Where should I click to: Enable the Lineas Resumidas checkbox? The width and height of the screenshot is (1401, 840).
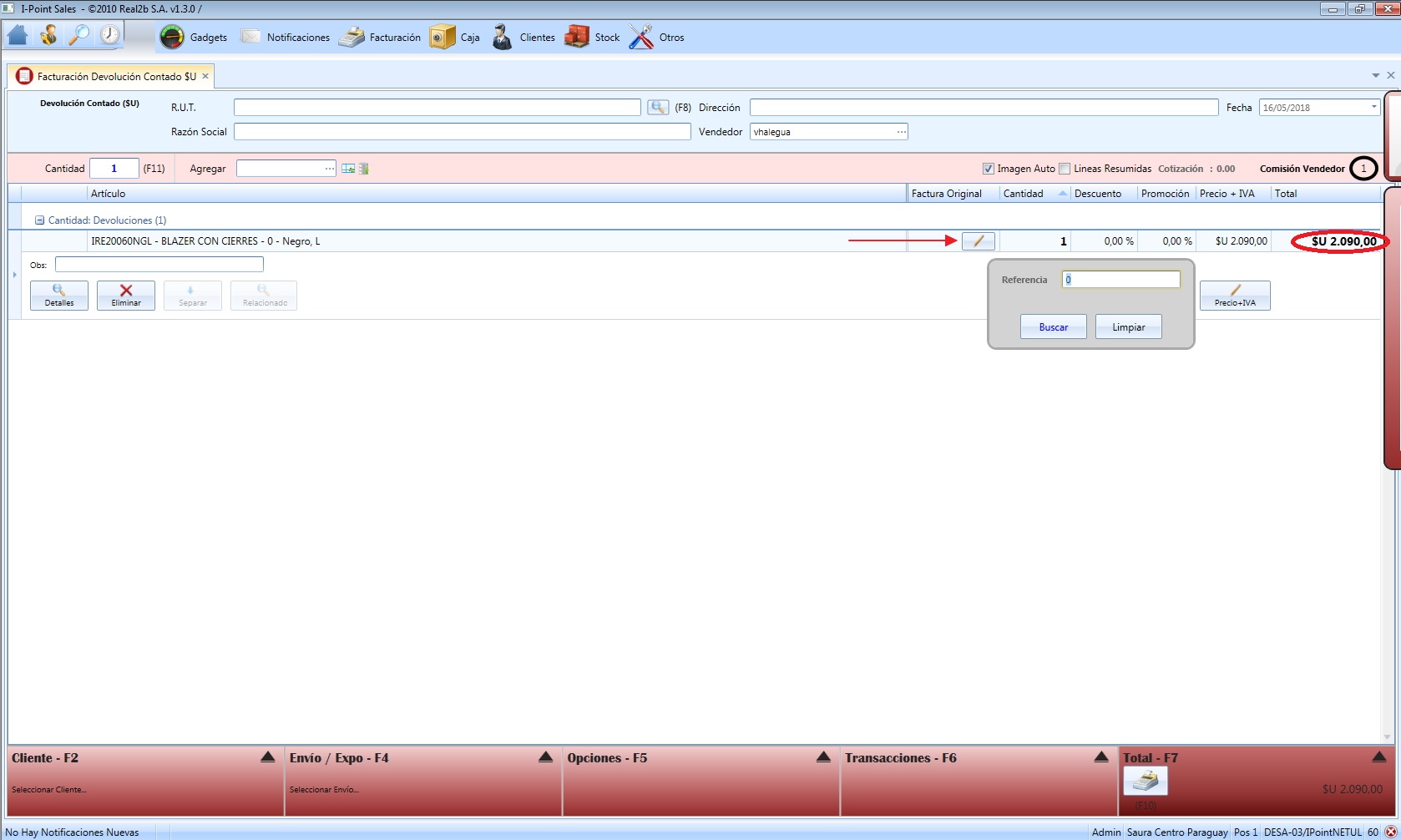click(x=1065, y=169)
